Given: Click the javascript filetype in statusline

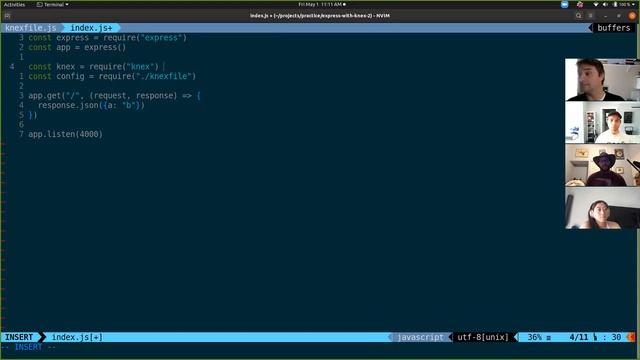Looking at the screenshot, I should pos(420,337).
